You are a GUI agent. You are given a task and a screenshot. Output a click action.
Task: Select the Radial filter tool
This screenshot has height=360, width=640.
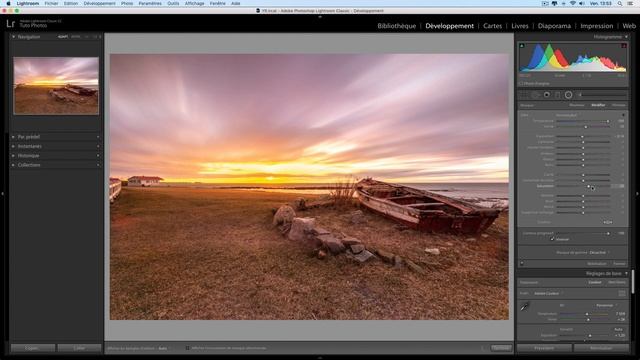pos(568,95)
